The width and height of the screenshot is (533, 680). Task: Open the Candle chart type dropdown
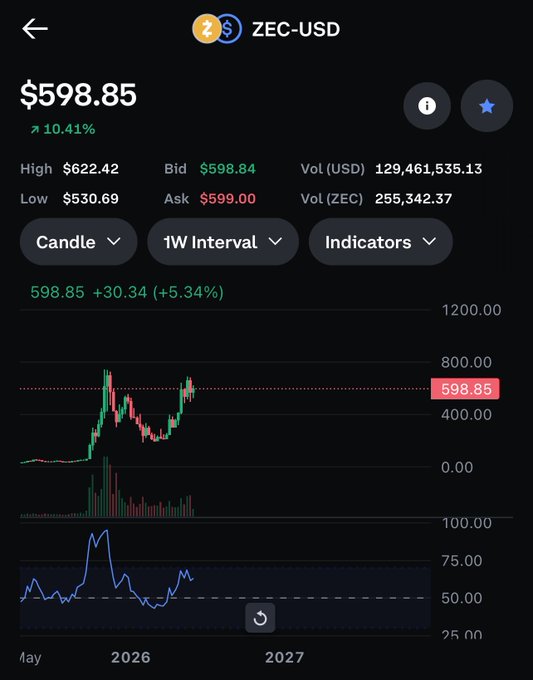[78, 242]
